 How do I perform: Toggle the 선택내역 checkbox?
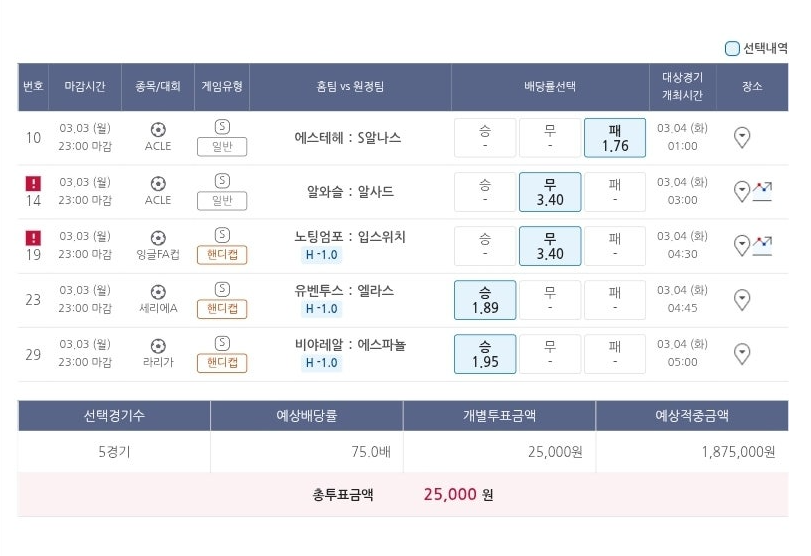tap(732, 48)
